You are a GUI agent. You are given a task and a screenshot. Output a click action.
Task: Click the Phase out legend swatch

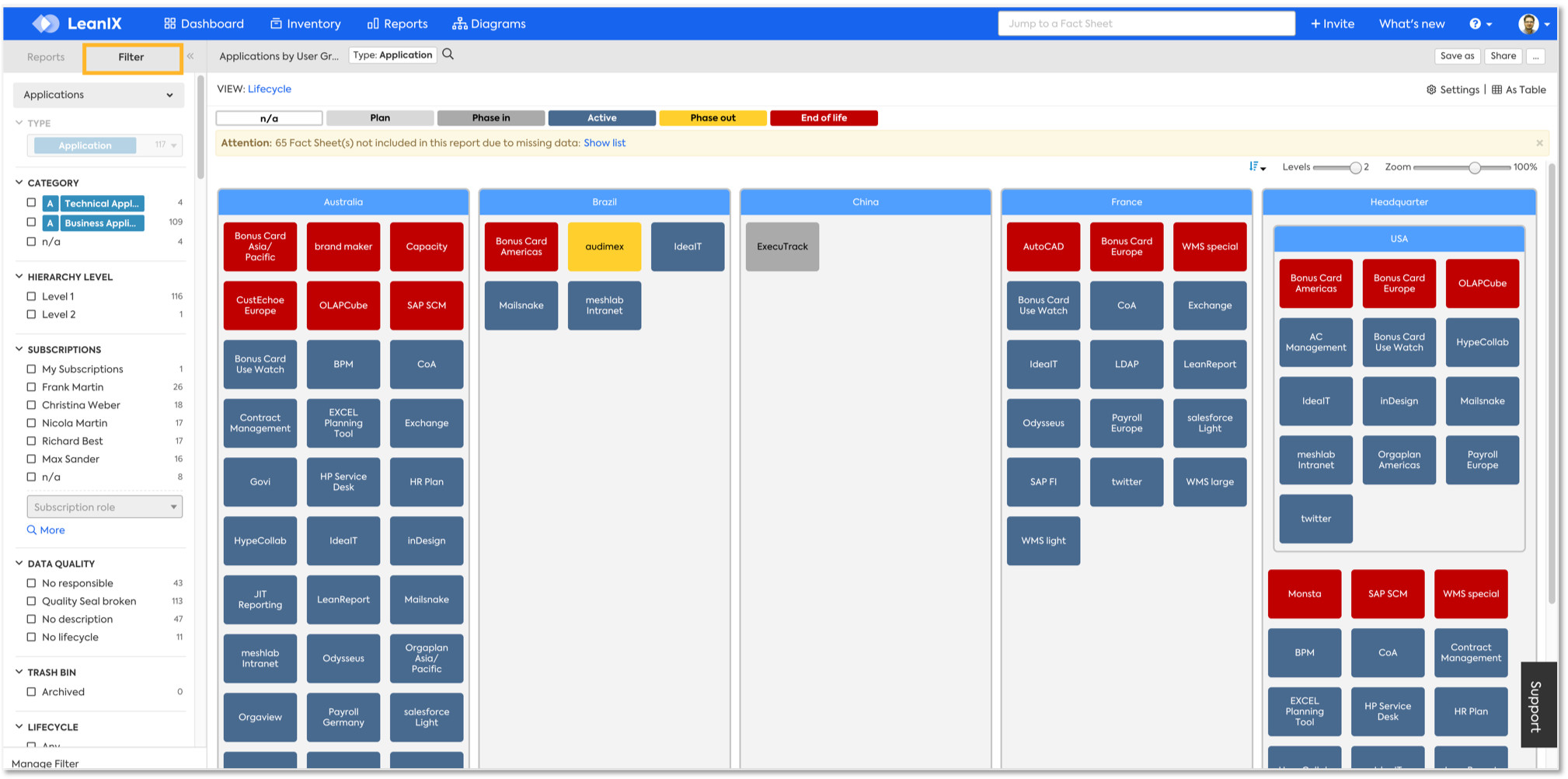(x=713, y=118)
